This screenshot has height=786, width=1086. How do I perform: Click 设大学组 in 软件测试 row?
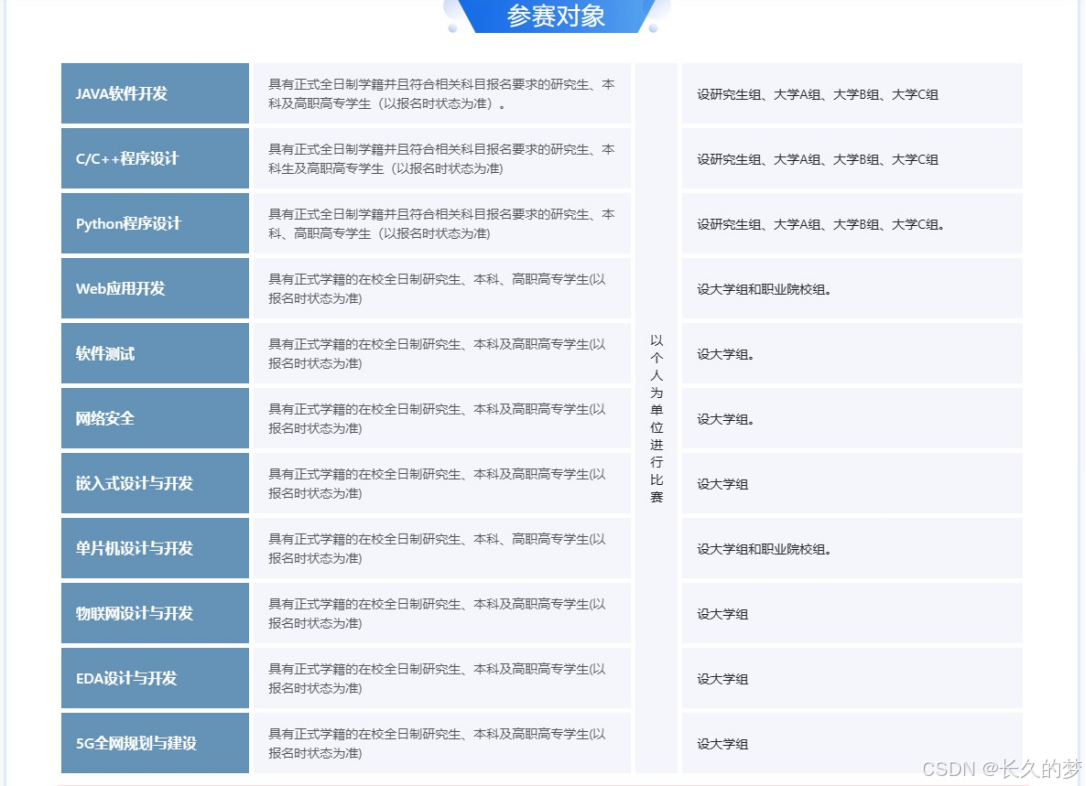[x=725, y=355]
